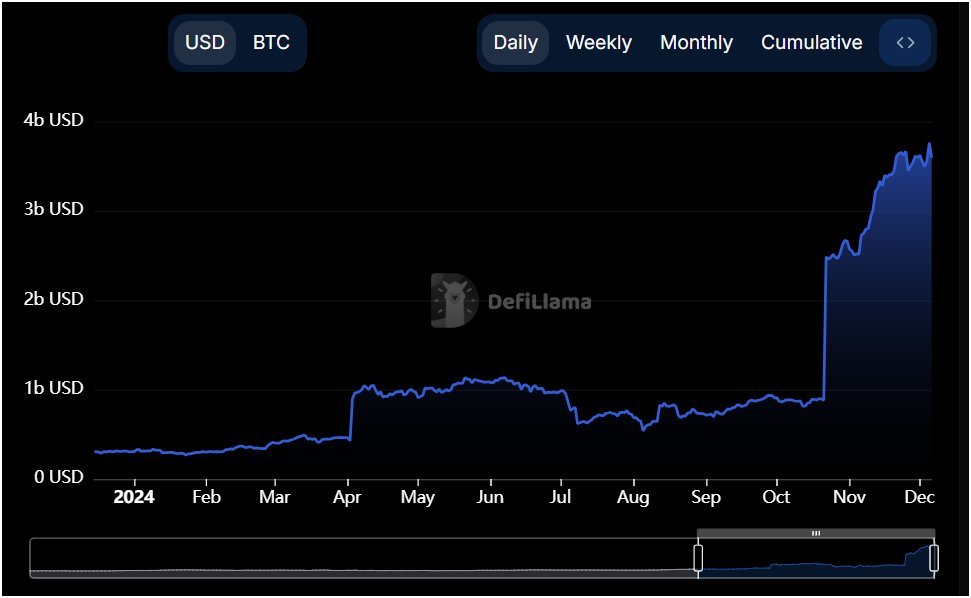Click the 2024 x-axis label

point(134,497)
